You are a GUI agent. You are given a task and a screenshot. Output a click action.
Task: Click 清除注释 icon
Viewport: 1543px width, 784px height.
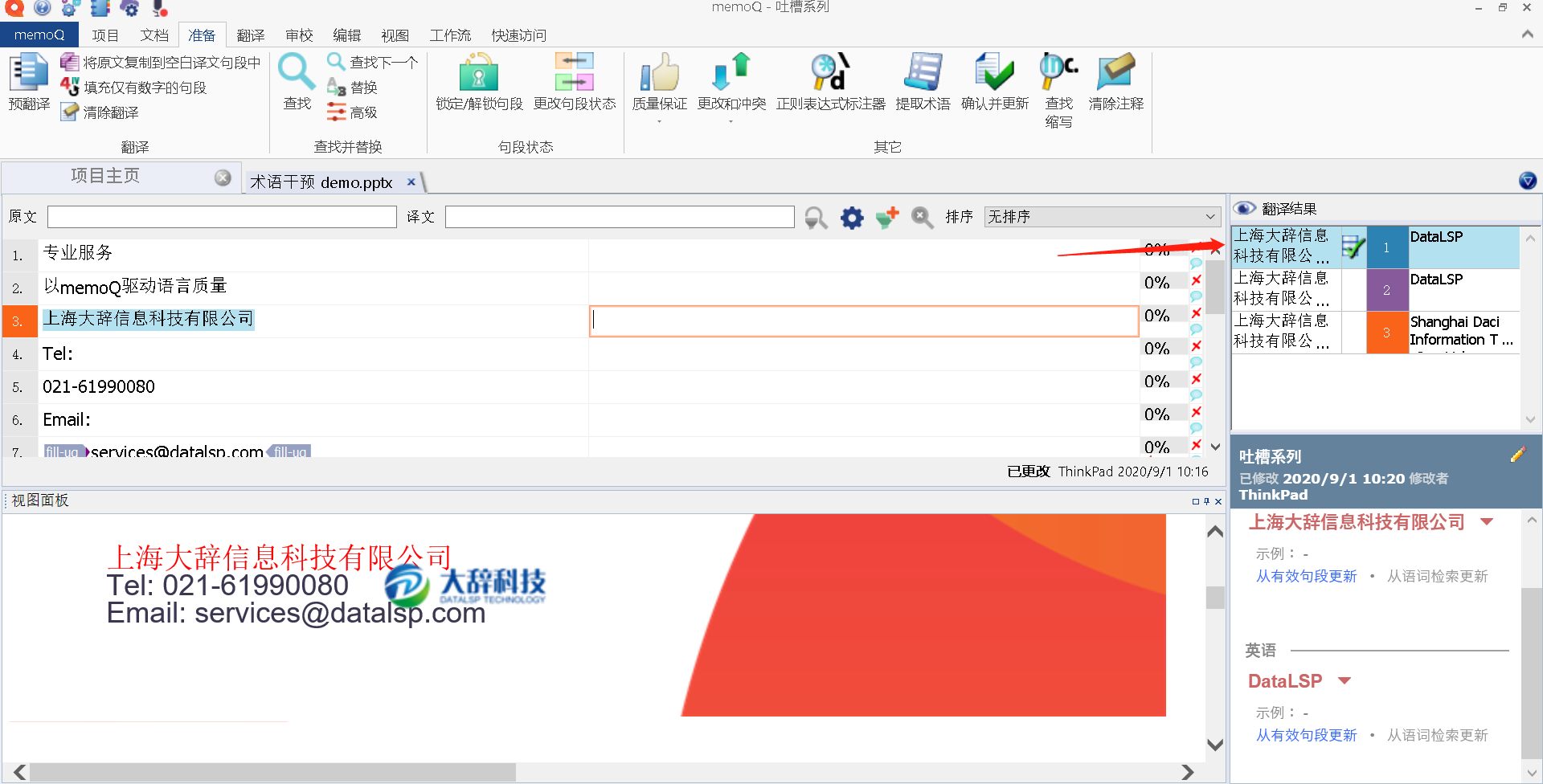coord(1115,72)
